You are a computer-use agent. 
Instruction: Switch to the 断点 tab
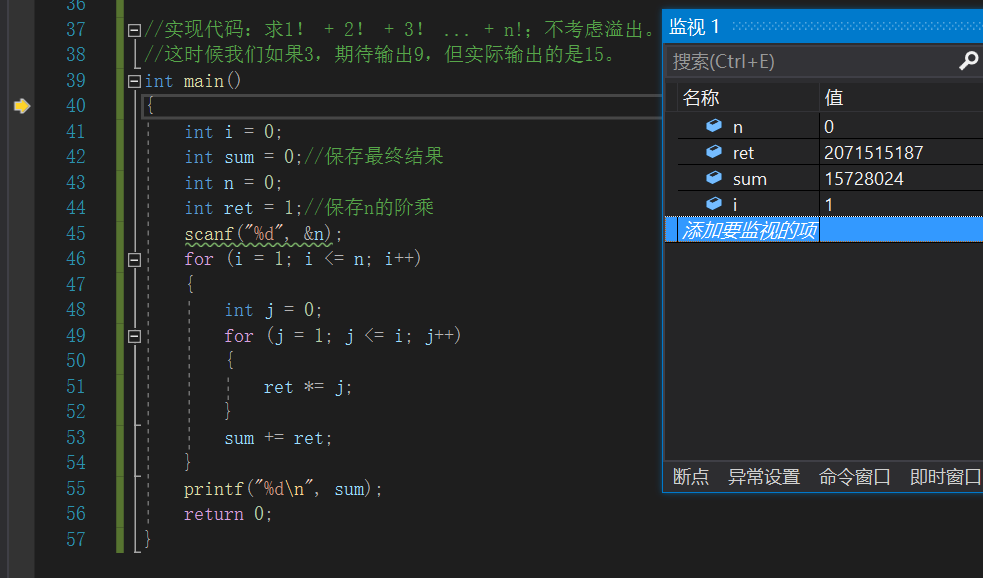(691, 477)
